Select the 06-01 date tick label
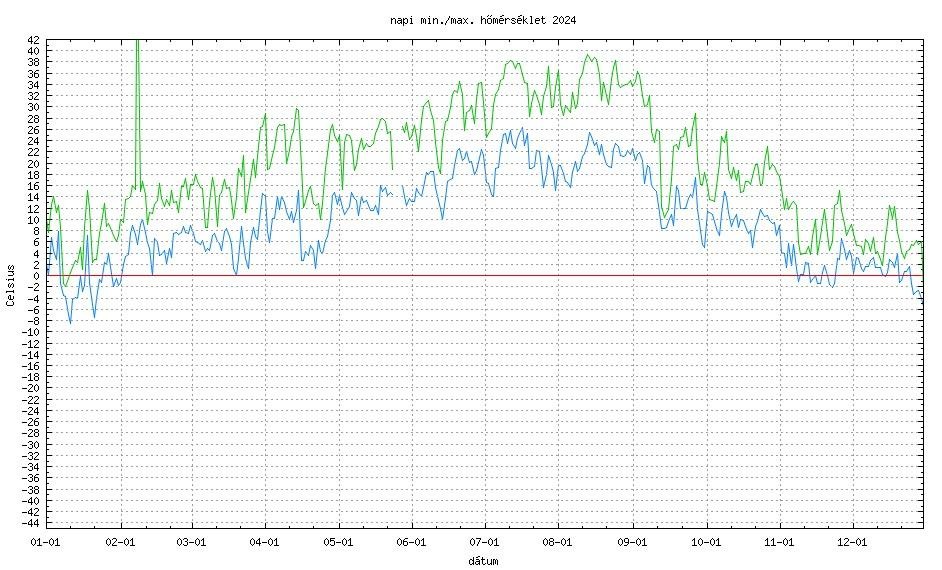Viewport: 942px width, 570px height. coord(412,541)
